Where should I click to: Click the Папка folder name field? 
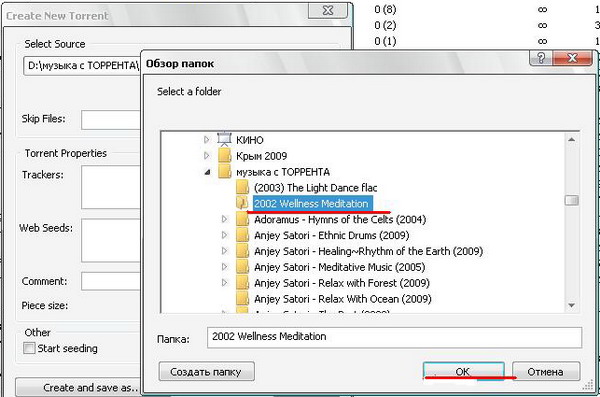click(395, 337)
